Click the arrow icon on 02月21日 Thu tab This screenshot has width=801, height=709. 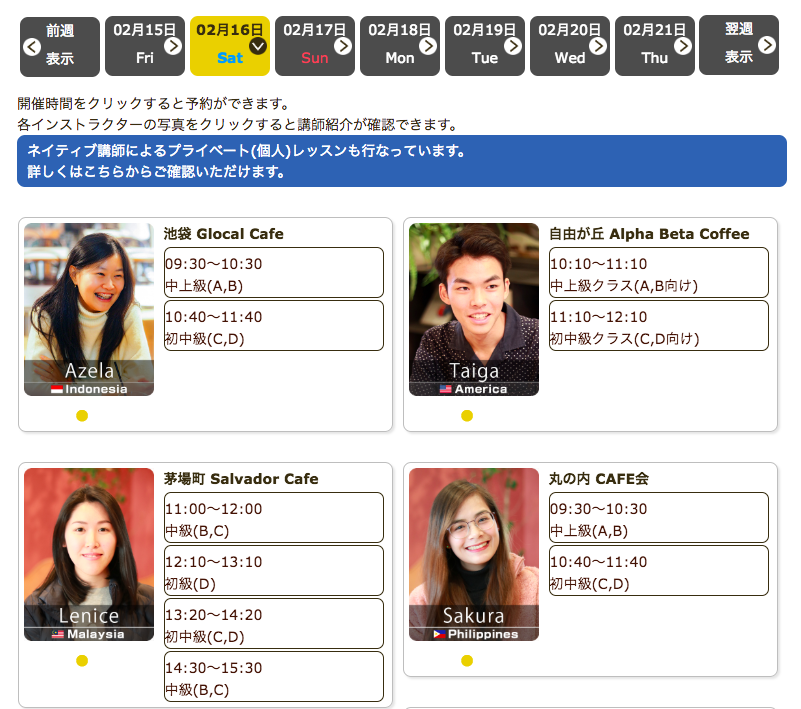683,46
